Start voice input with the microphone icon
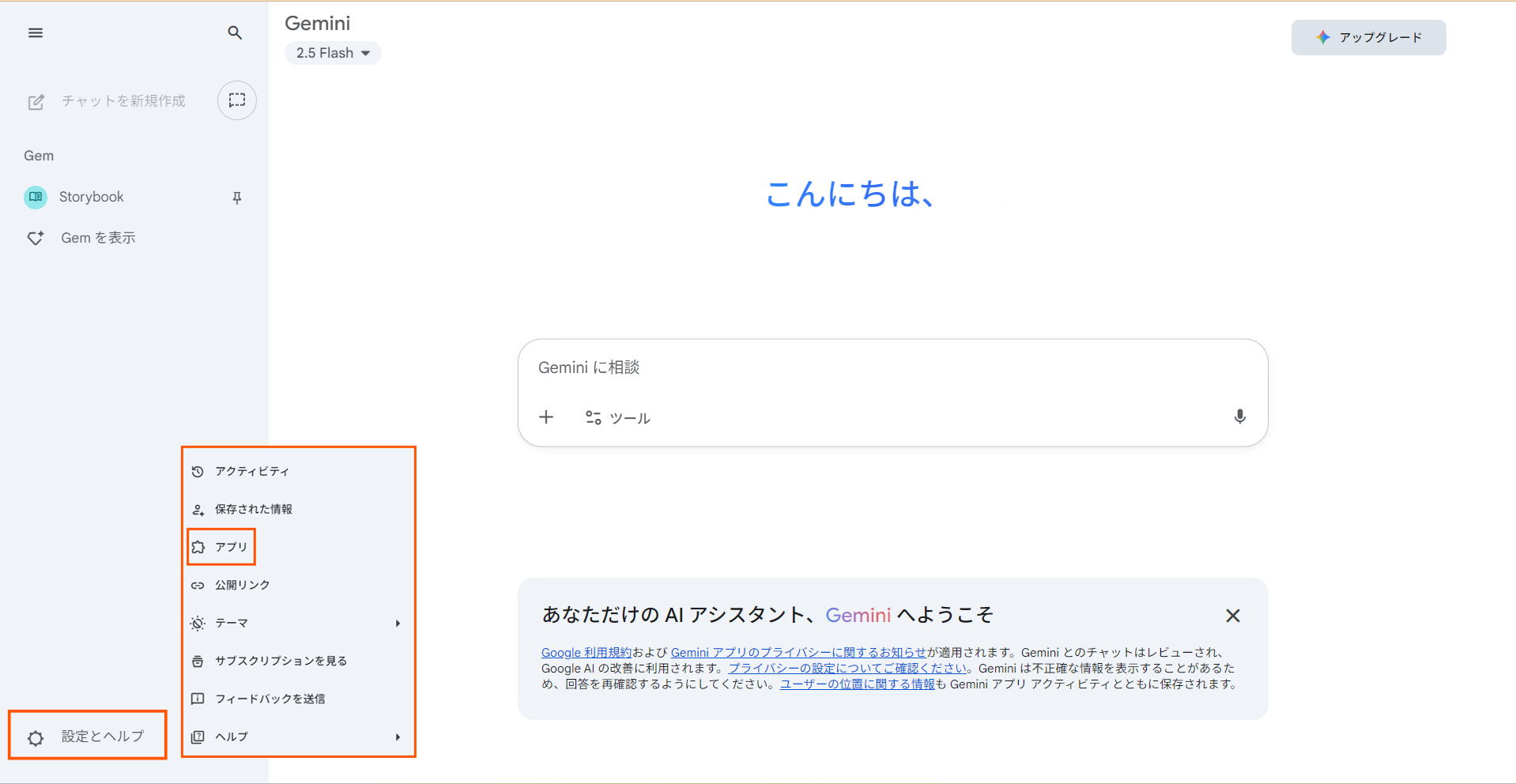Image resolution: width=1516 pixels, height=784 pixels. click(1239, 416)
